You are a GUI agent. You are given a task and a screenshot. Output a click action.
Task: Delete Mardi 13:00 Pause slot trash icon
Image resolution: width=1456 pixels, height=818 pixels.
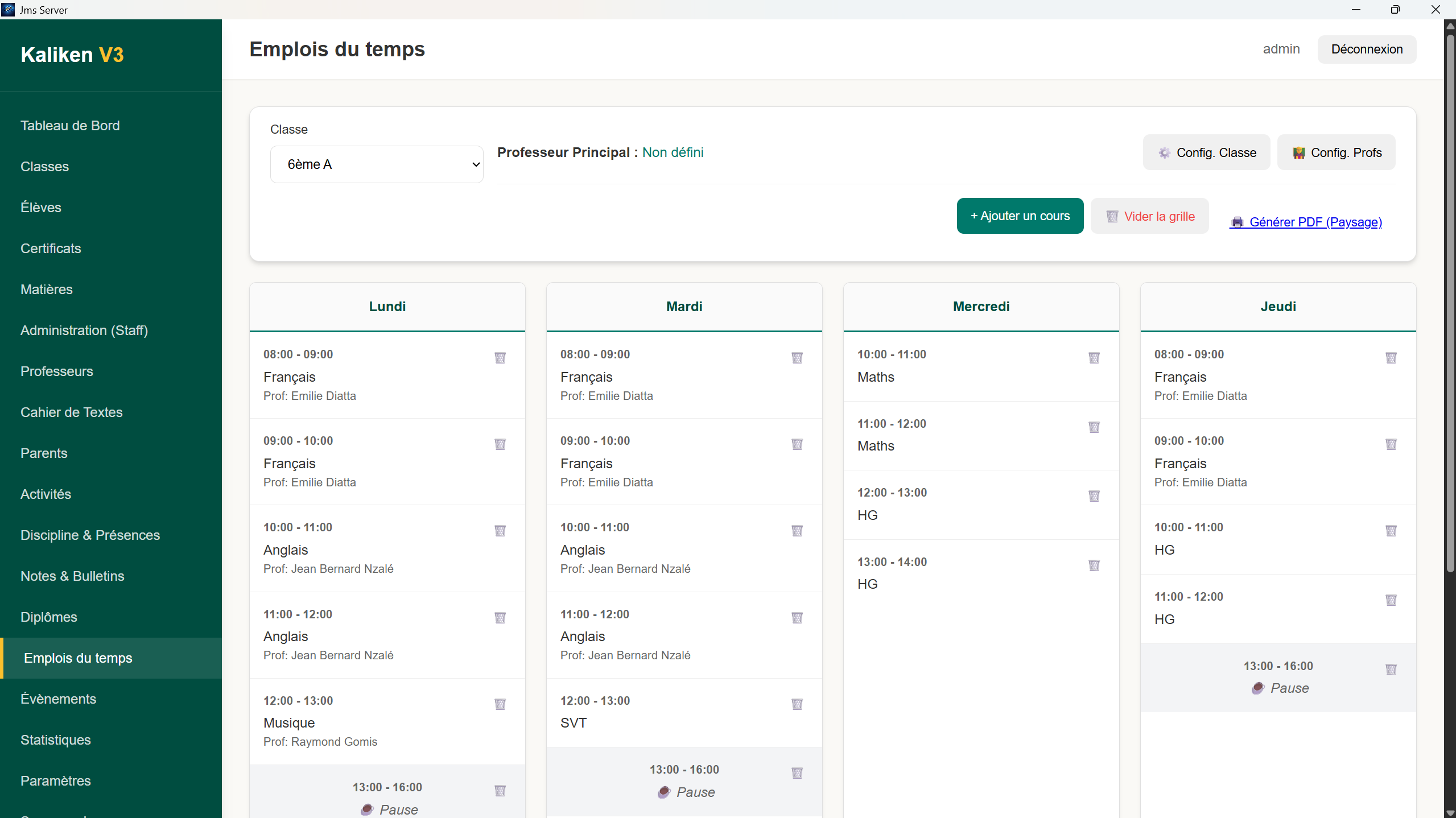797,773
